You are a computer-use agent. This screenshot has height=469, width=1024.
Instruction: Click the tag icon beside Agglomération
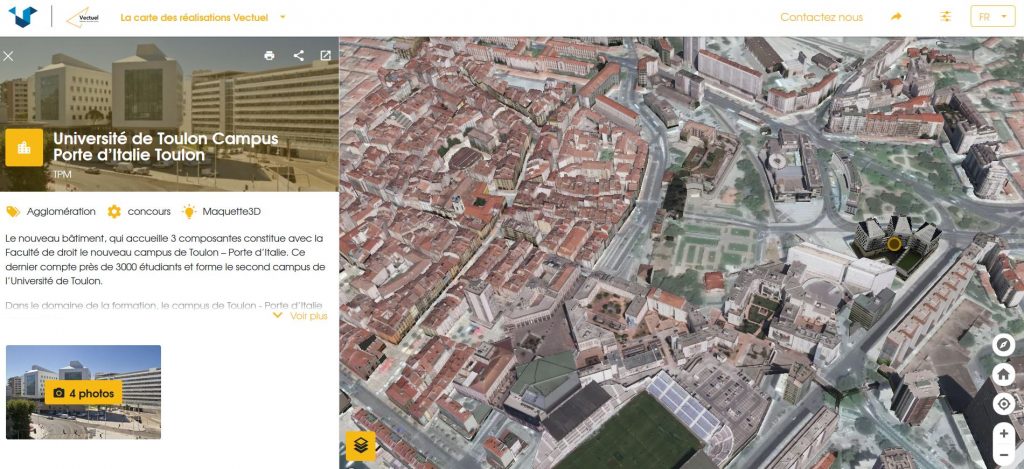(13, 212)
